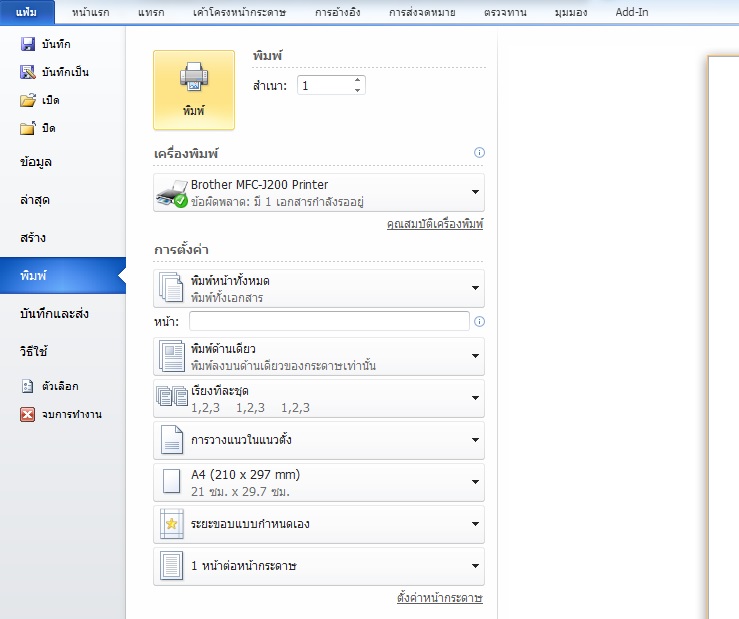Screen dimensions: 739x619
Task: Click the Open (เปิด) folder icon
Action: click(28, 100)
